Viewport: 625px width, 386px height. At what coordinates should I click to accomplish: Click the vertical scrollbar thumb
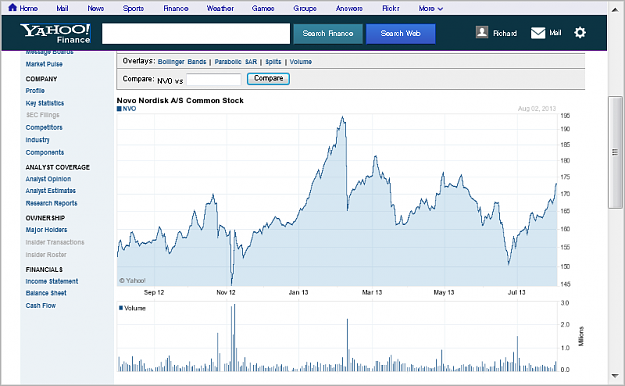(x=615, y=152)
